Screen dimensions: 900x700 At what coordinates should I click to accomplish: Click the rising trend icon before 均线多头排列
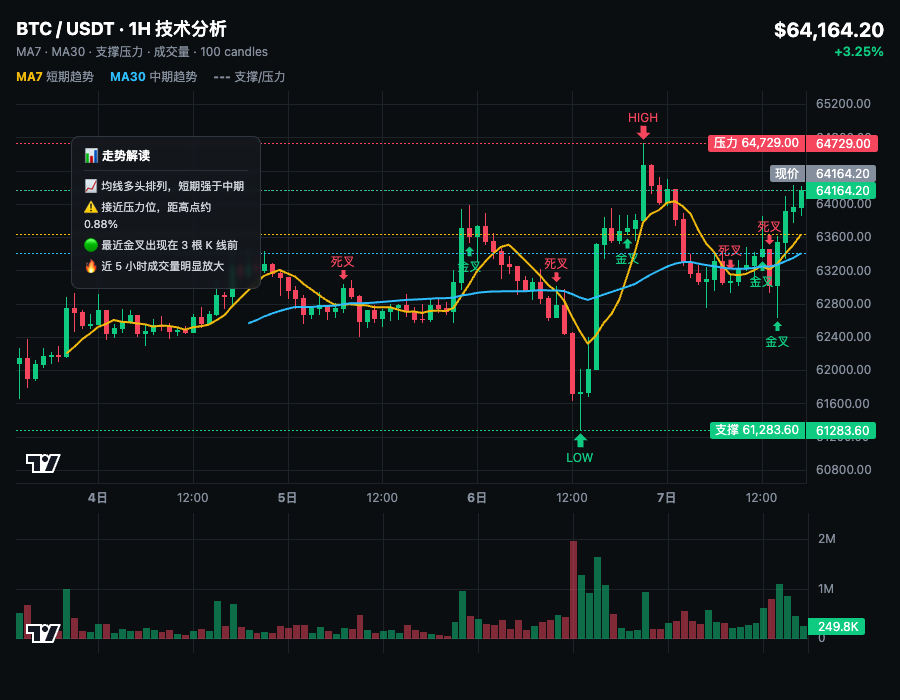pyautogui.click(x=91, y=186)
